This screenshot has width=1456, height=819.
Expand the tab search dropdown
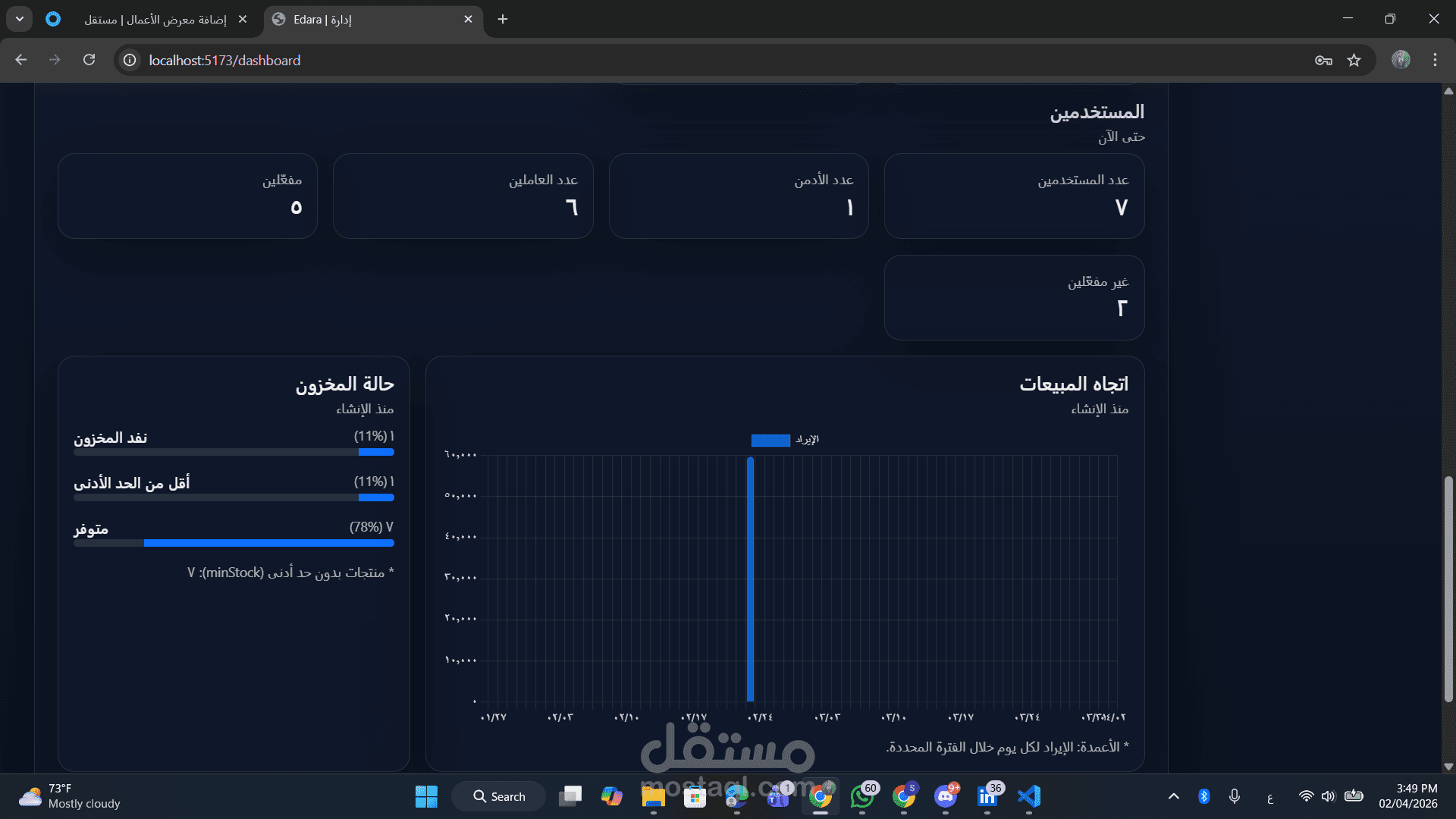pyautogui.click(x=20, y=19)
